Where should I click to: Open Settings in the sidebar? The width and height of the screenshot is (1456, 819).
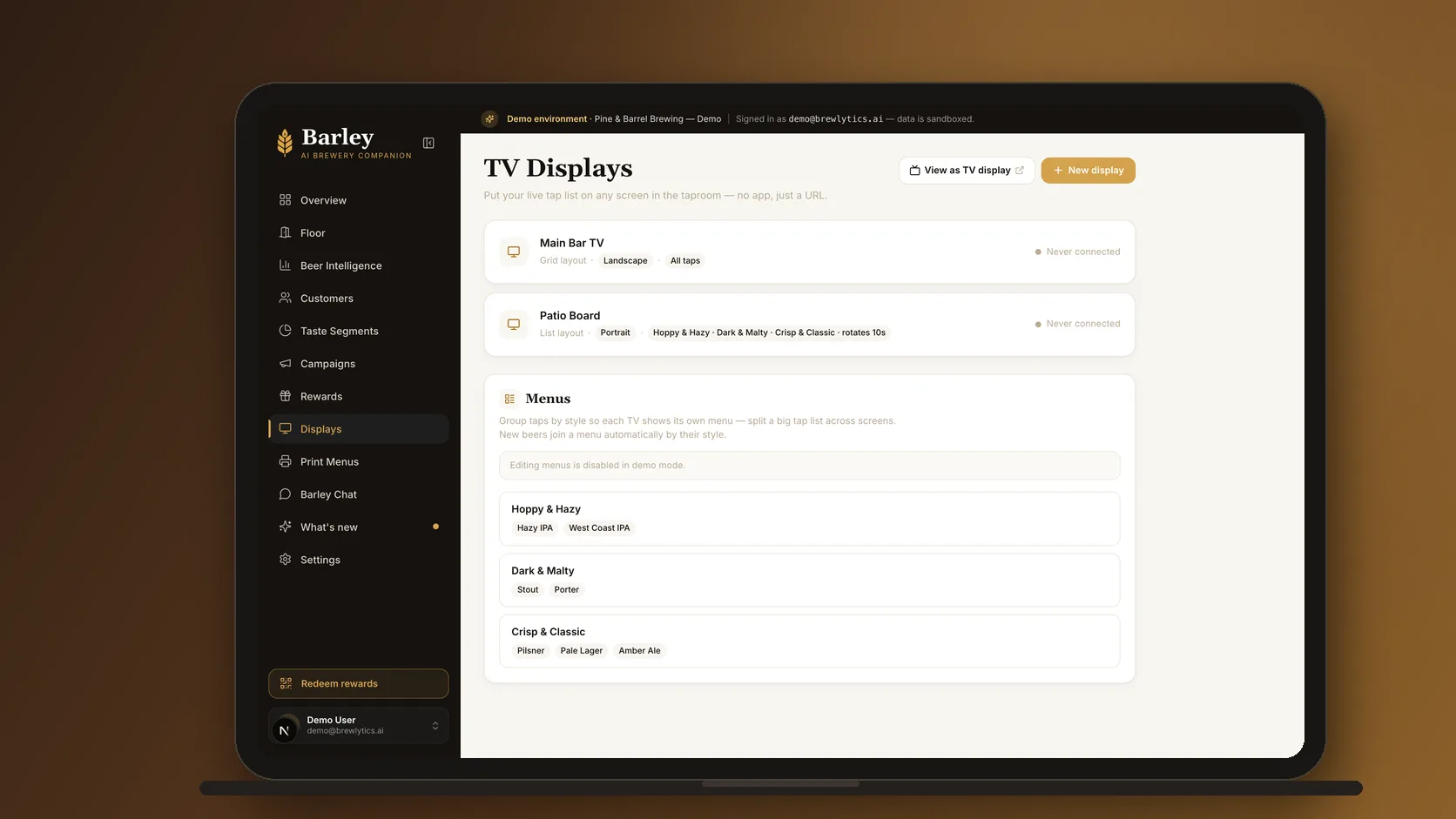tap(359, 560)
